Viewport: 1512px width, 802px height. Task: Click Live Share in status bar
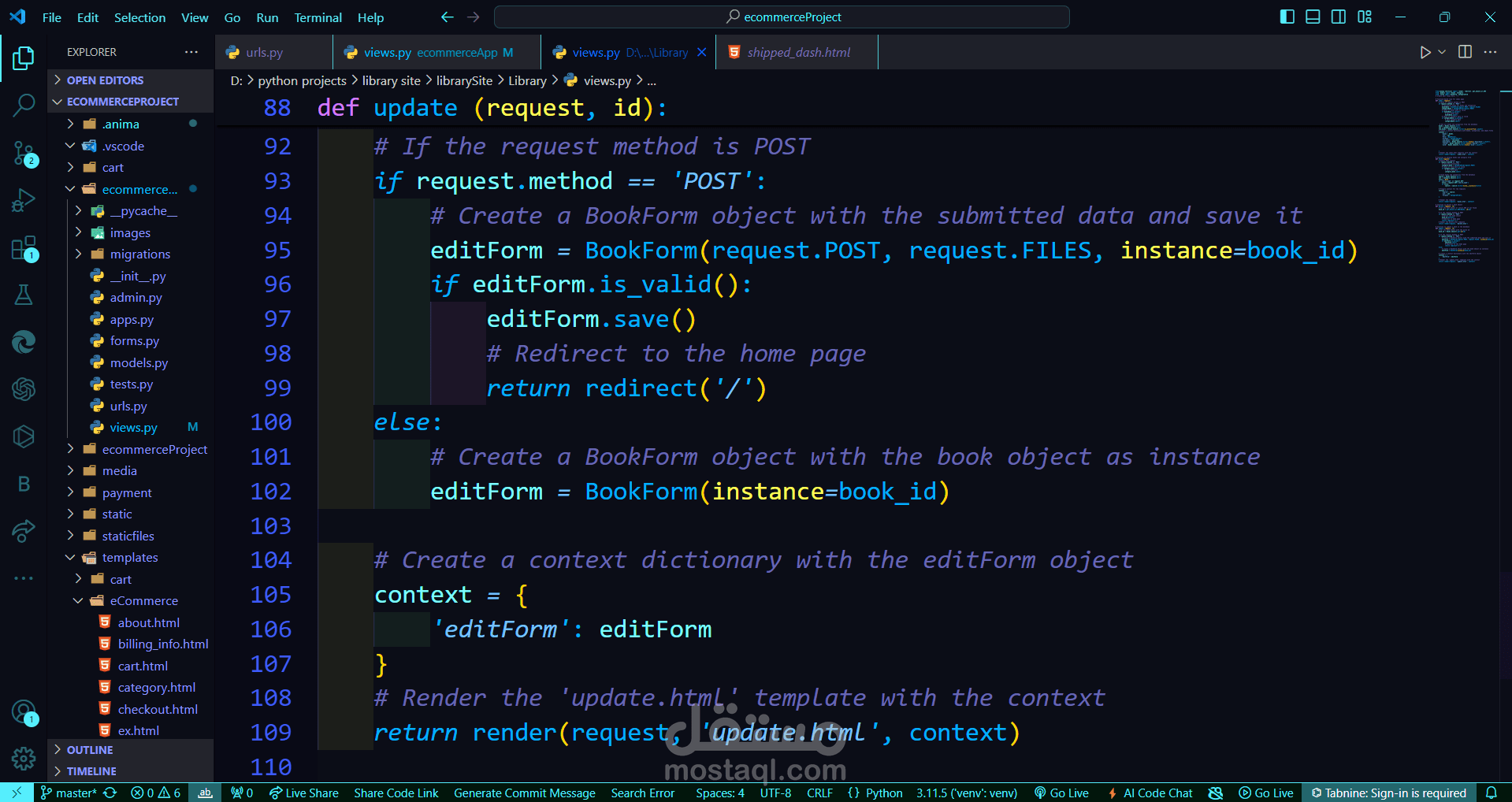303,793
